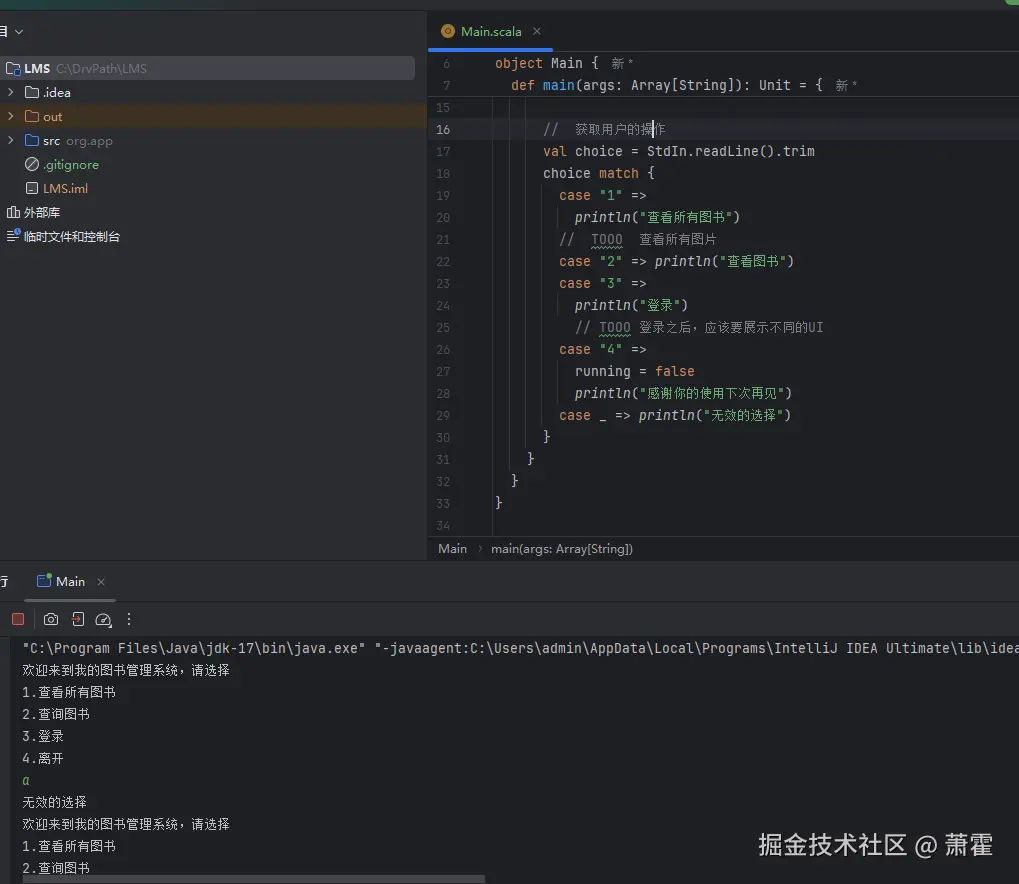Click 'println("感谢你的使用下次再见")' line
The height and width of the screenshot is (884, 1019).
click(683, 393)
